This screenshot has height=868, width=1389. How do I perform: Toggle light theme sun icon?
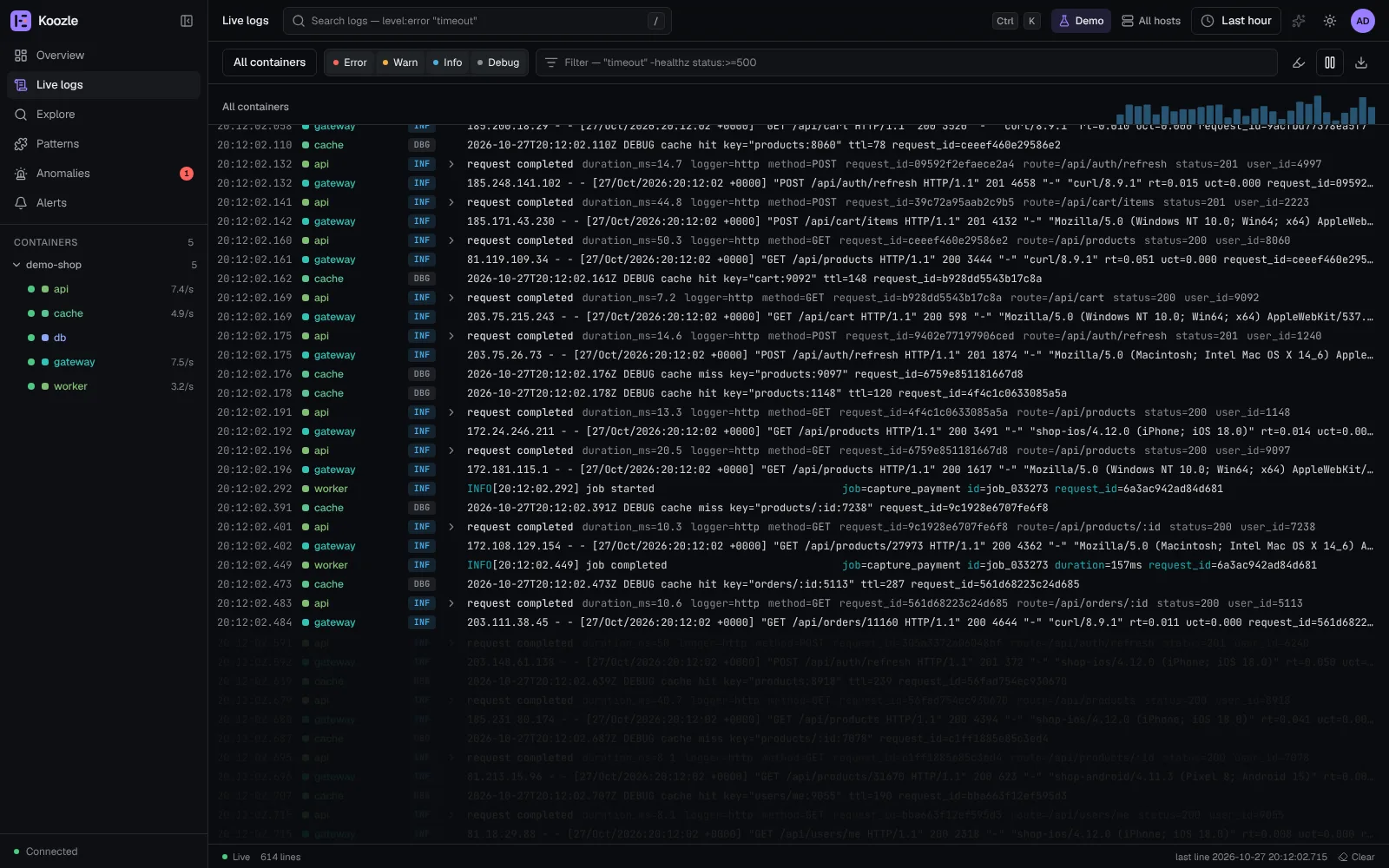coord(1330,21)
